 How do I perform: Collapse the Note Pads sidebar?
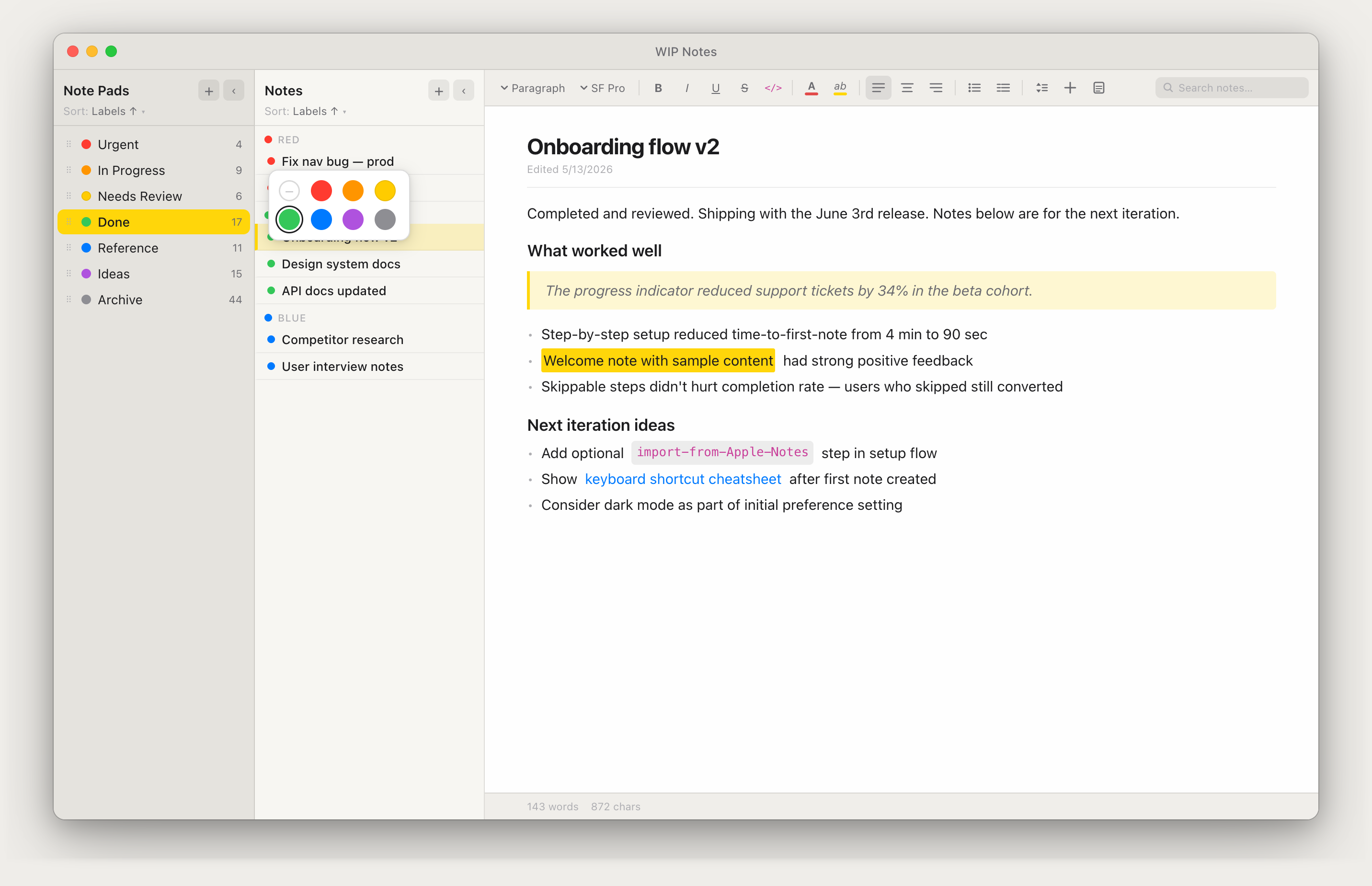[x=234, y=91]
